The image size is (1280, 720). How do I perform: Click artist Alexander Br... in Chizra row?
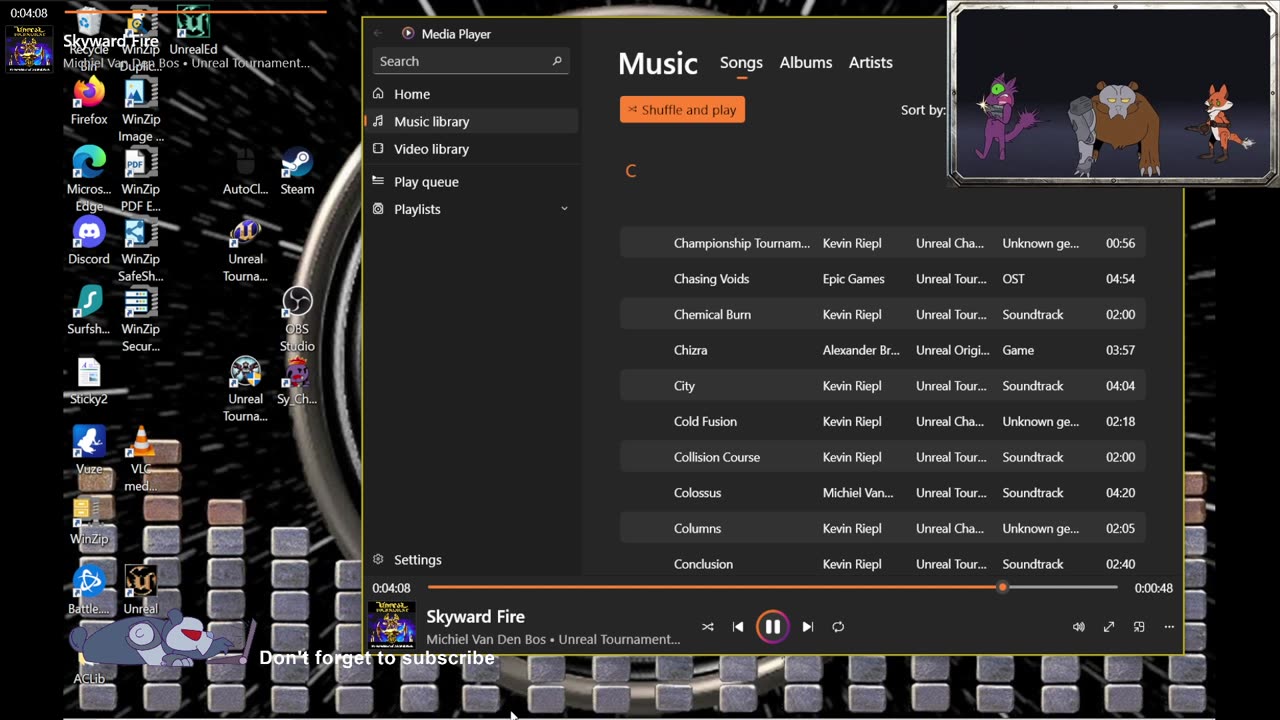[x=861, y=350]
